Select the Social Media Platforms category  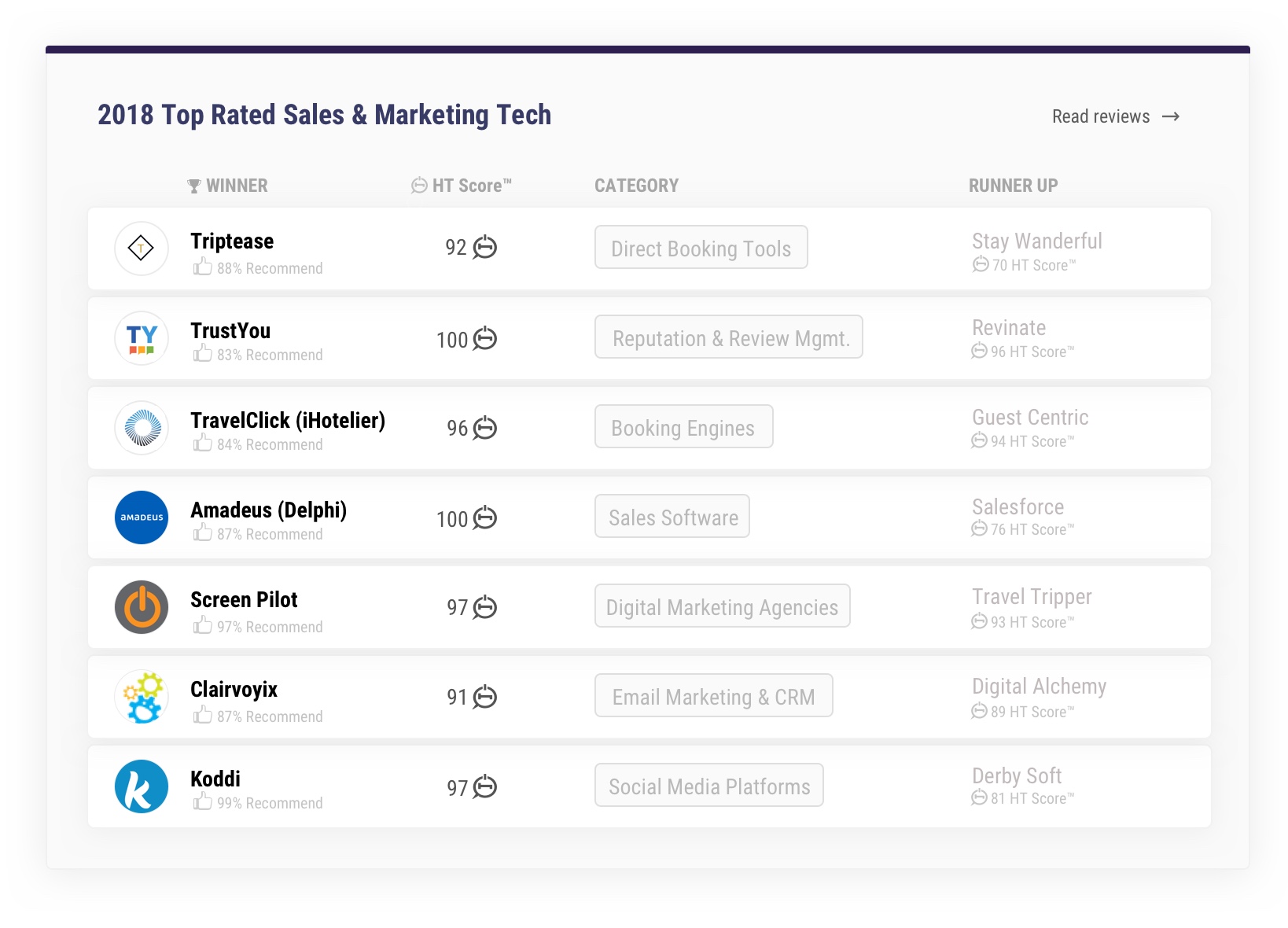[709, 785]
